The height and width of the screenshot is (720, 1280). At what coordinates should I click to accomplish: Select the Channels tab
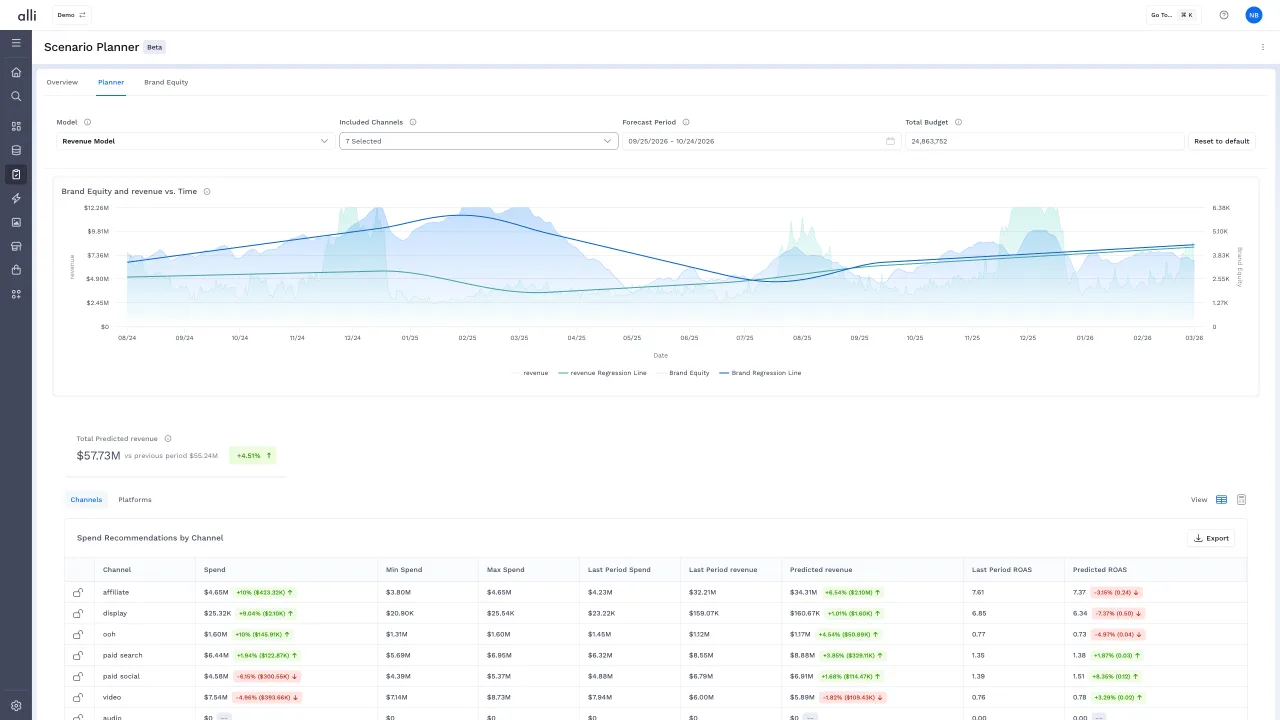86,499
